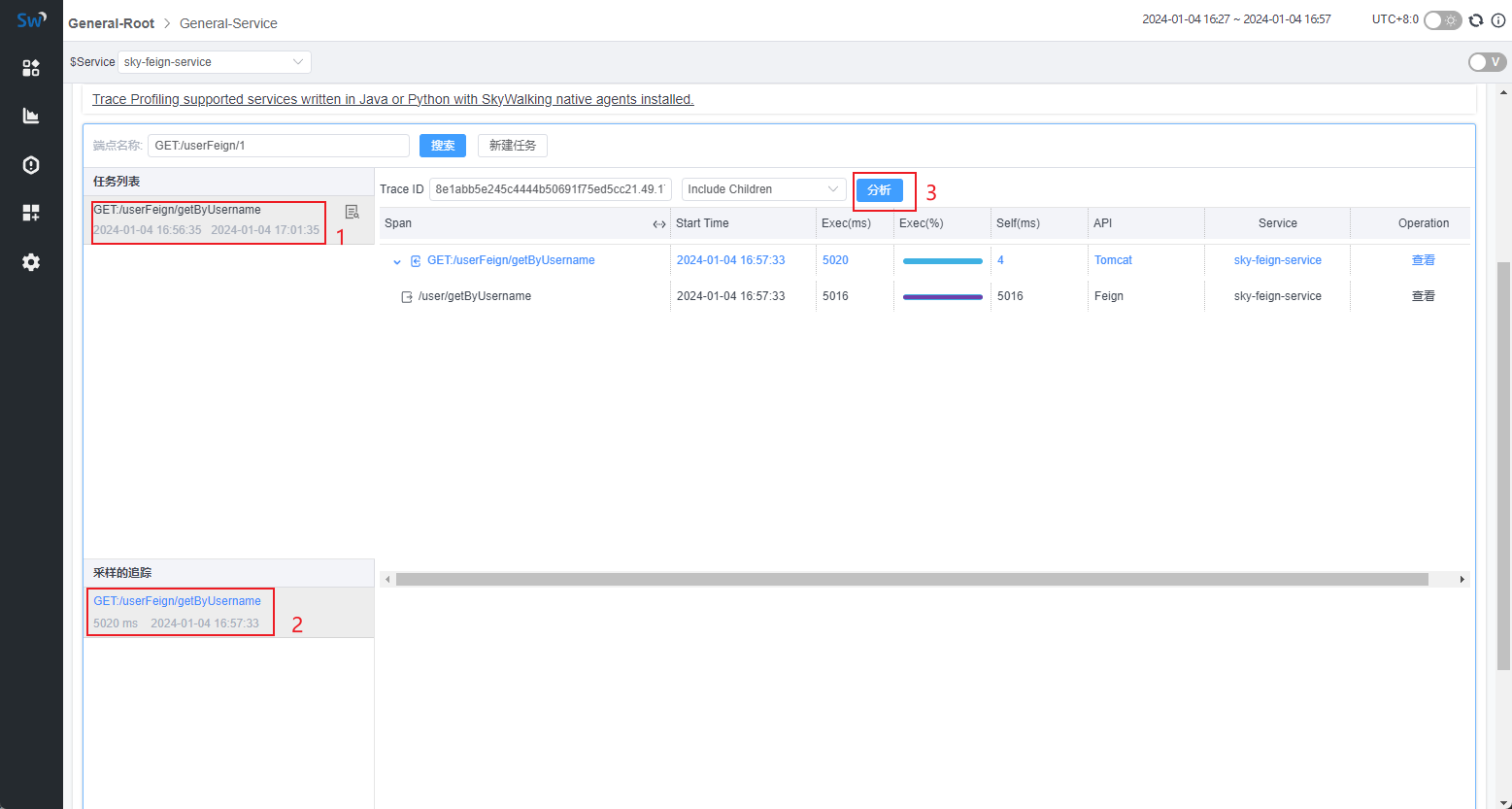
Task: Click the 新建任务 new task button
Action: tap(513, 146)
